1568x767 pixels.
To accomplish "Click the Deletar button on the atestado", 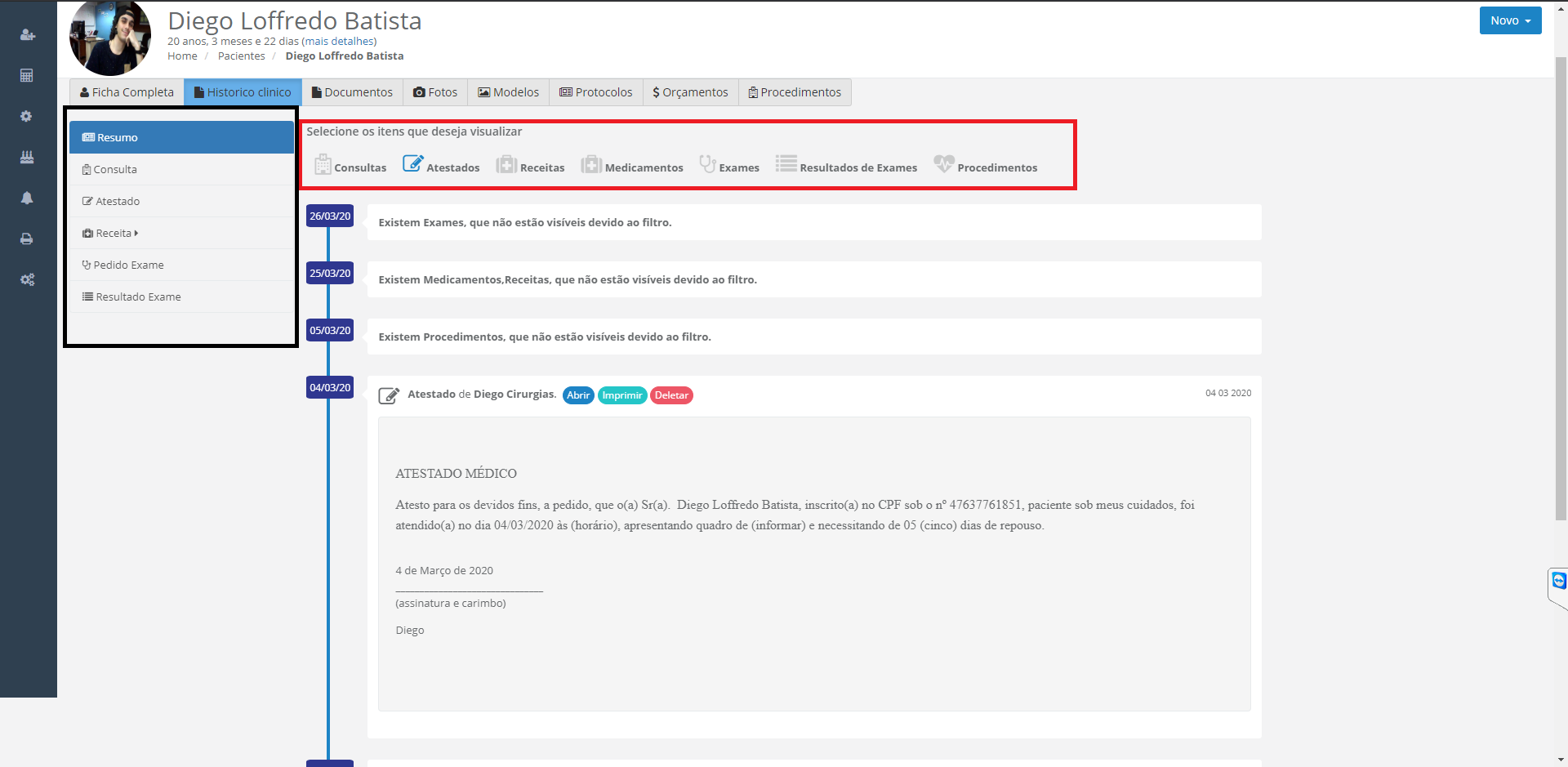I will pyautogui.click(x=671, y=395).
